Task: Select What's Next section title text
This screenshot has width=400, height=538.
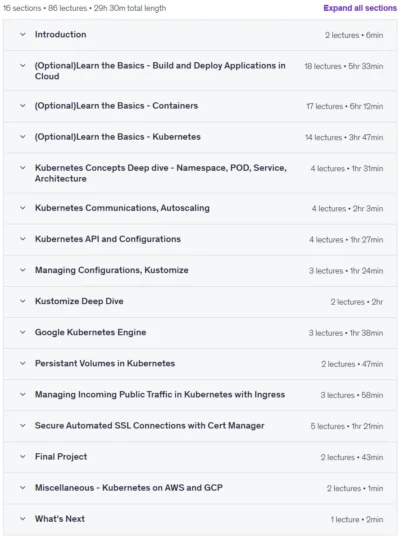Action: [60, 519]
